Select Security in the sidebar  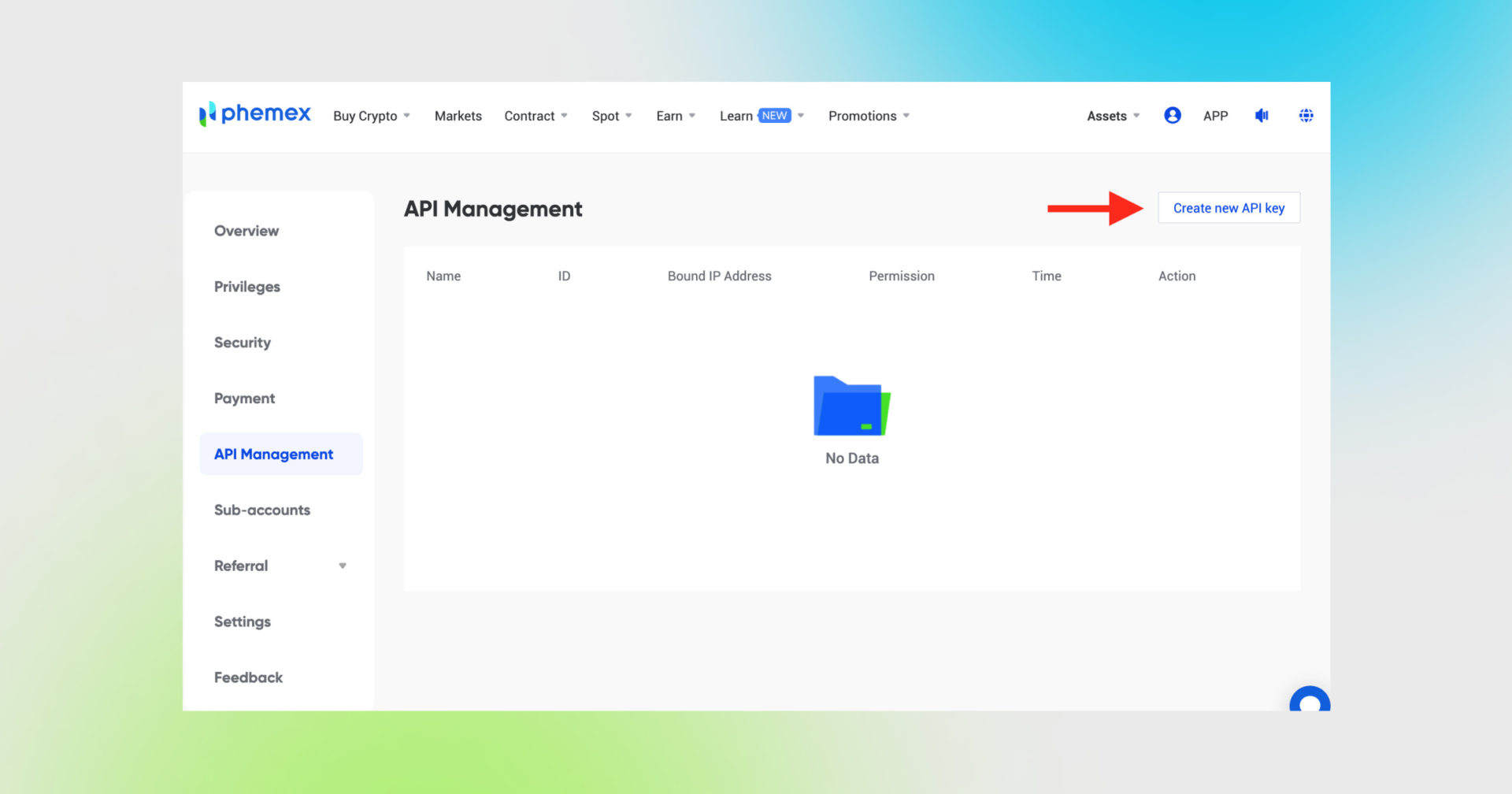[x=243, y=343]
